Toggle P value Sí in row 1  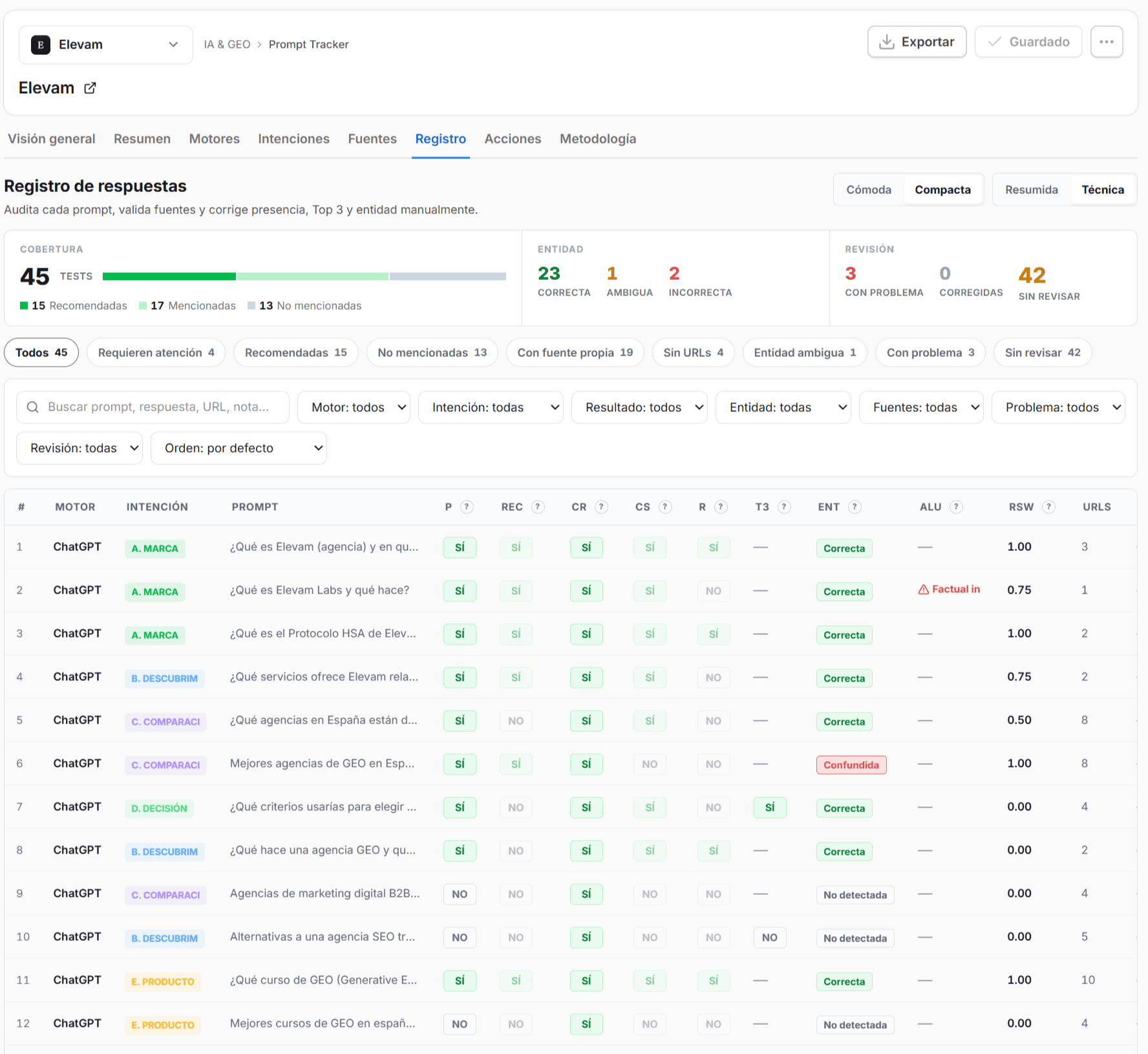460,548
